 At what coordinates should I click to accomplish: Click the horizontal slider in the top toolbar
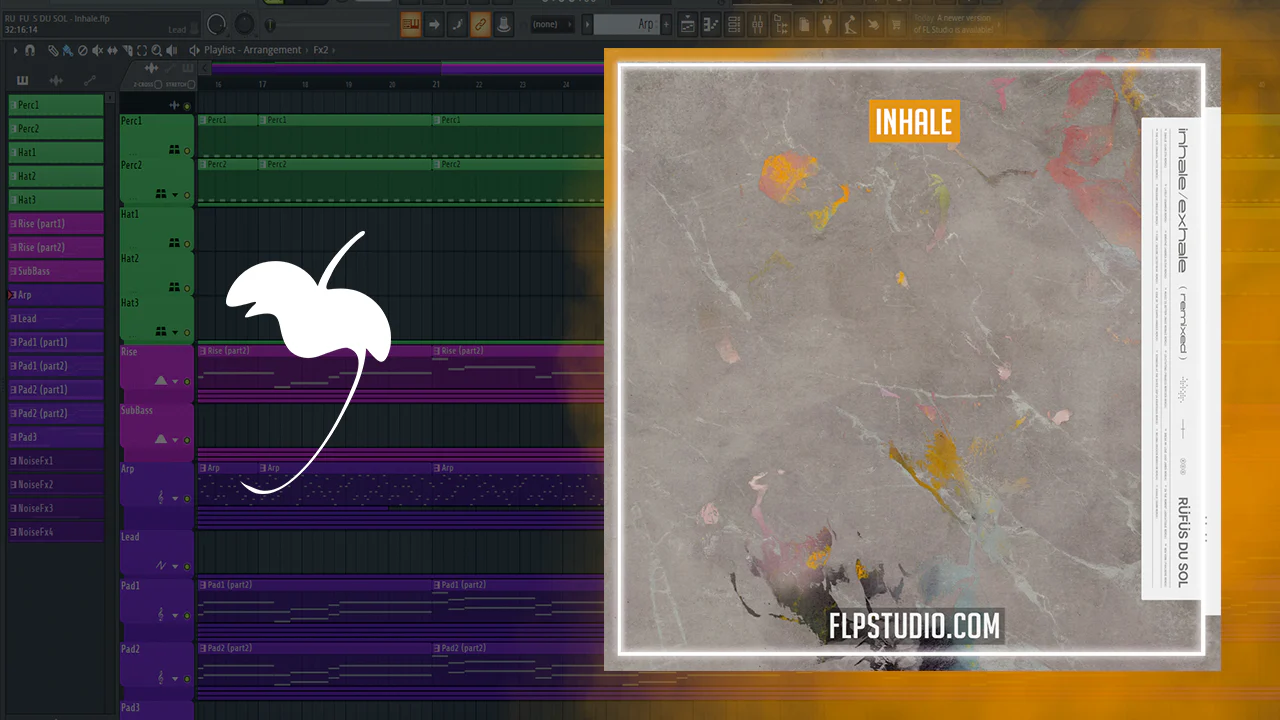328,24
